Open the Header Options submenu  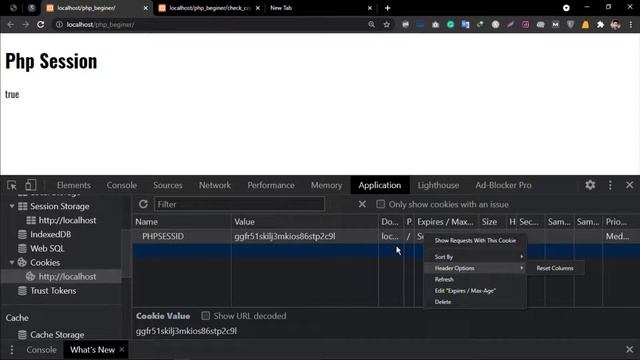click(x=476, y=268)
